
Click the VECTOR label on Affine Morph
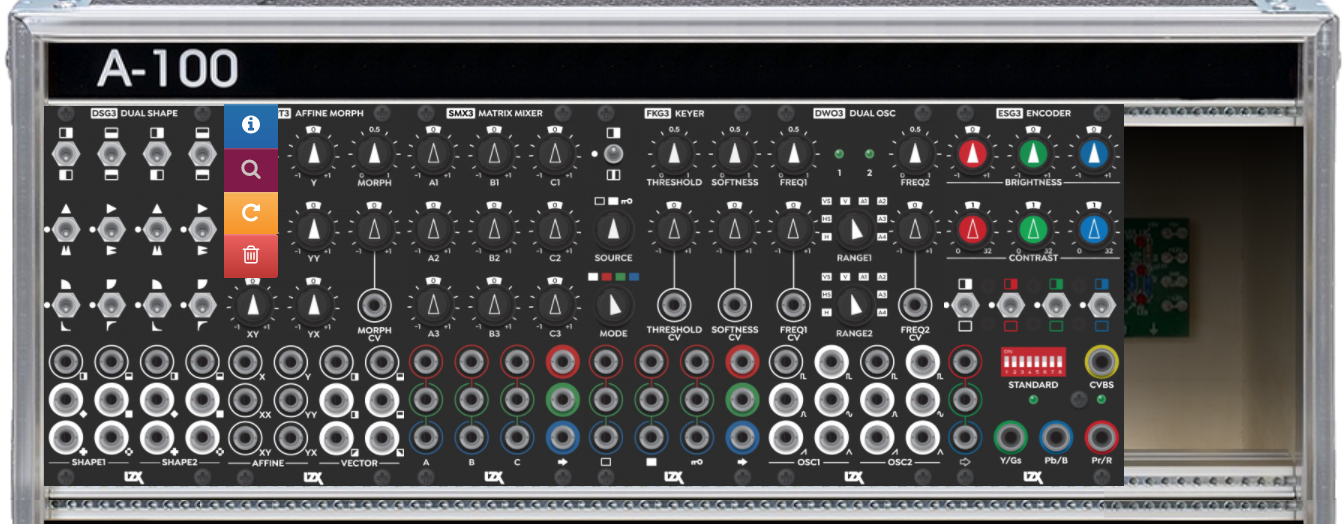tap(359, 463)
